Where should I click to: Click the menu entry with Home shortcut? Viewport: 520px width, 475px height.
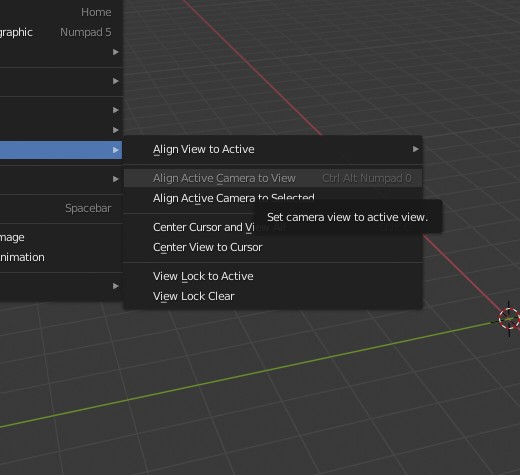pyautogui.click(x=61, y=12)
